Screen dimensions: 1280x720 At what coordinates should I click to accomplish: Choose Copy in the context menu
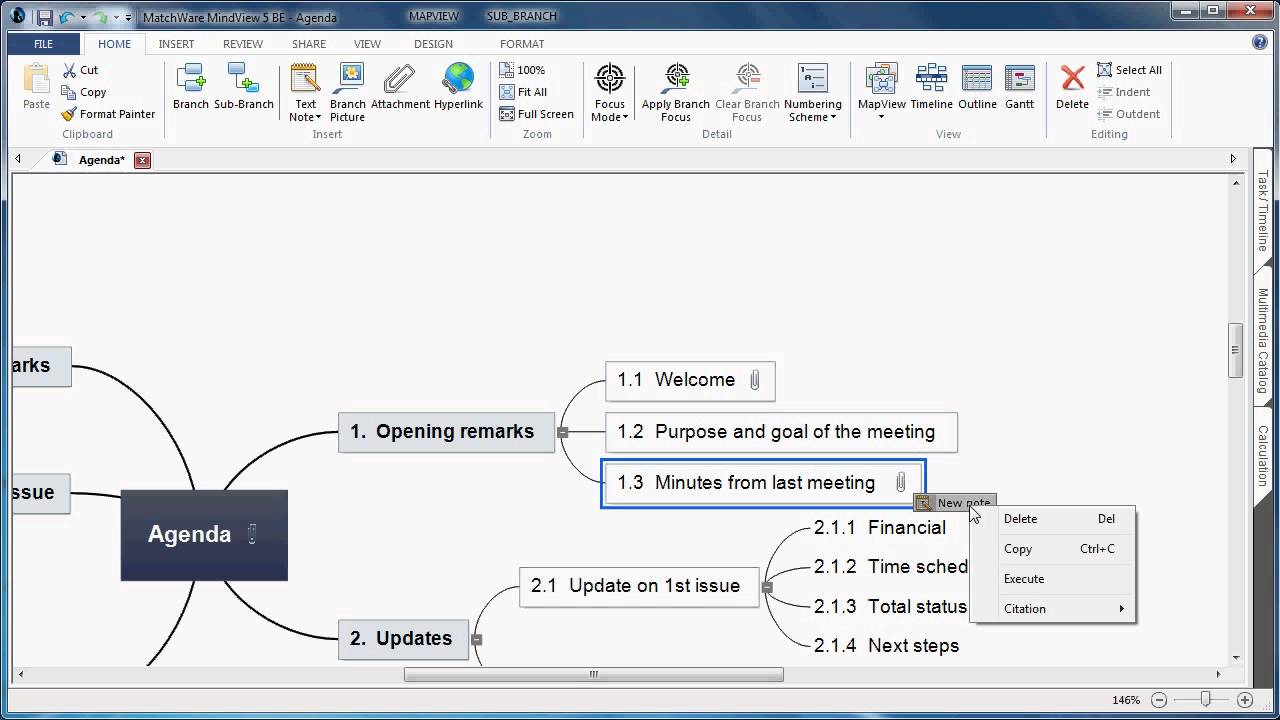click(1053, 548)
